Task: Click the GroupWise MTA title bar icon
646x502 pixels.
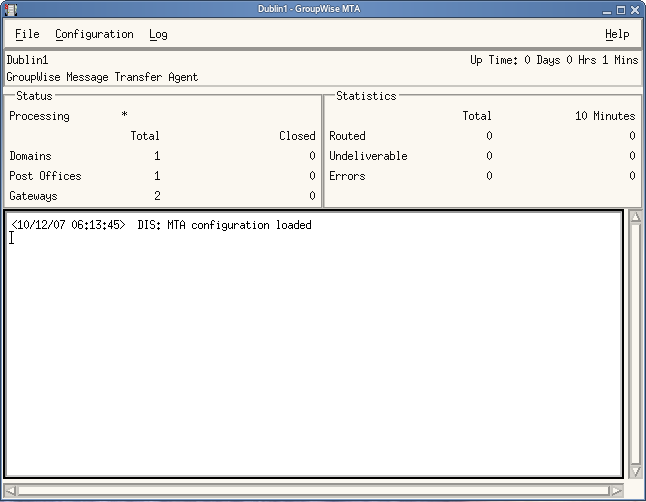Action: click(x=11, y=9)
